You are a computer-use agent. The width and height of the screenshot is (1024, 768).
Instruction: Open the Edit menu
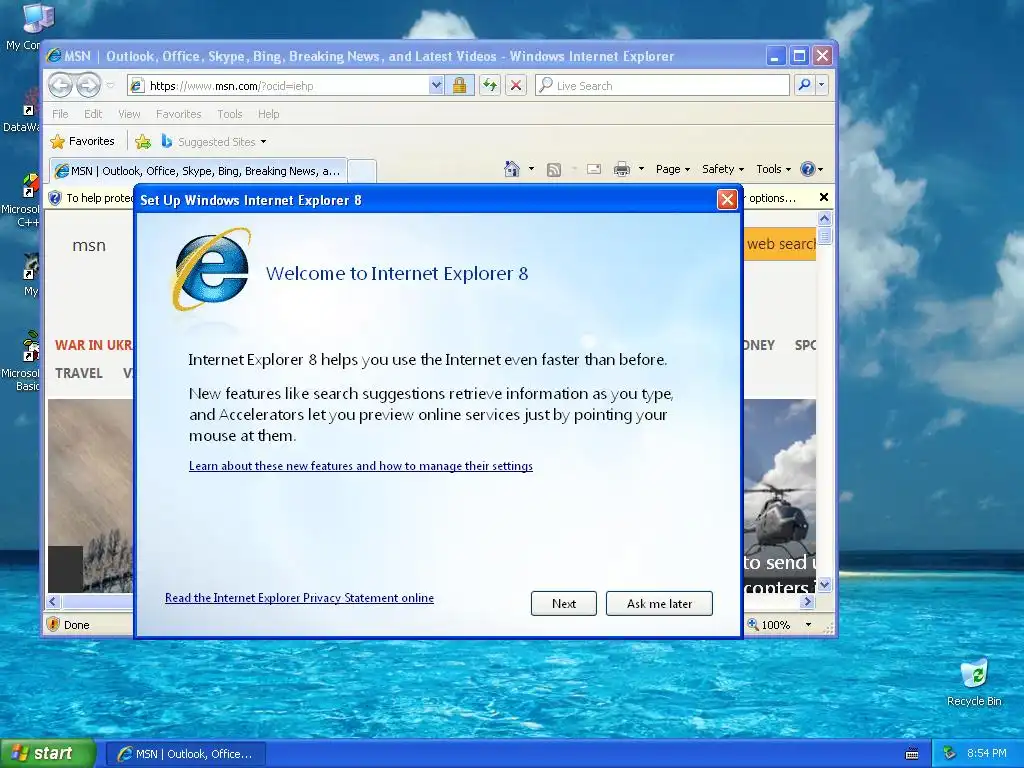93,114
